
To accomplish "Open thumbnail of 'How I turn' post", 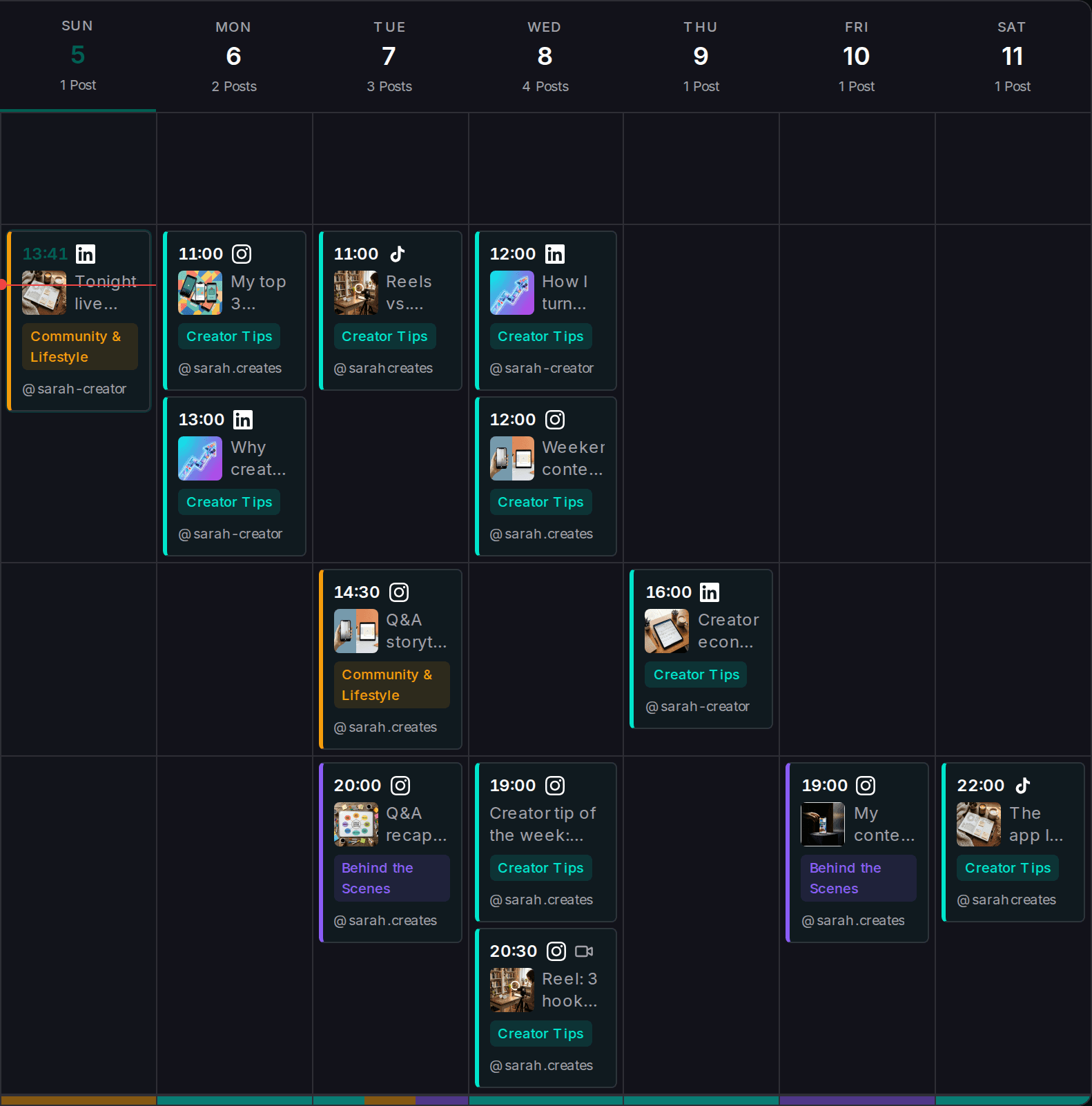I will click(512, 293).
